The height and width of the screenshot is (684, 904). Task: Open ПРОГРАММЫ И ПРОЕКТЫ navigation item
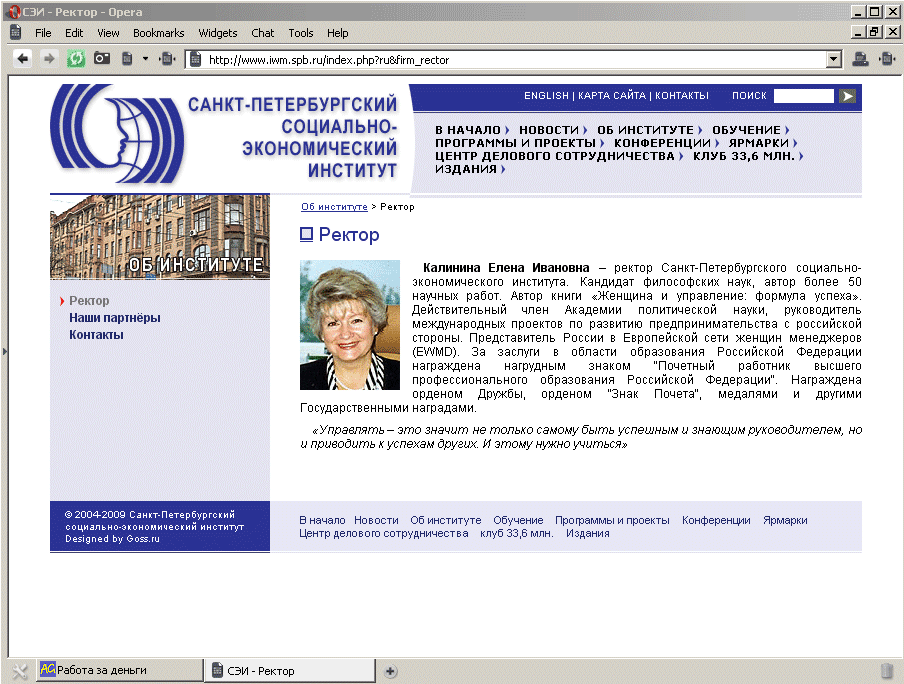515,142
